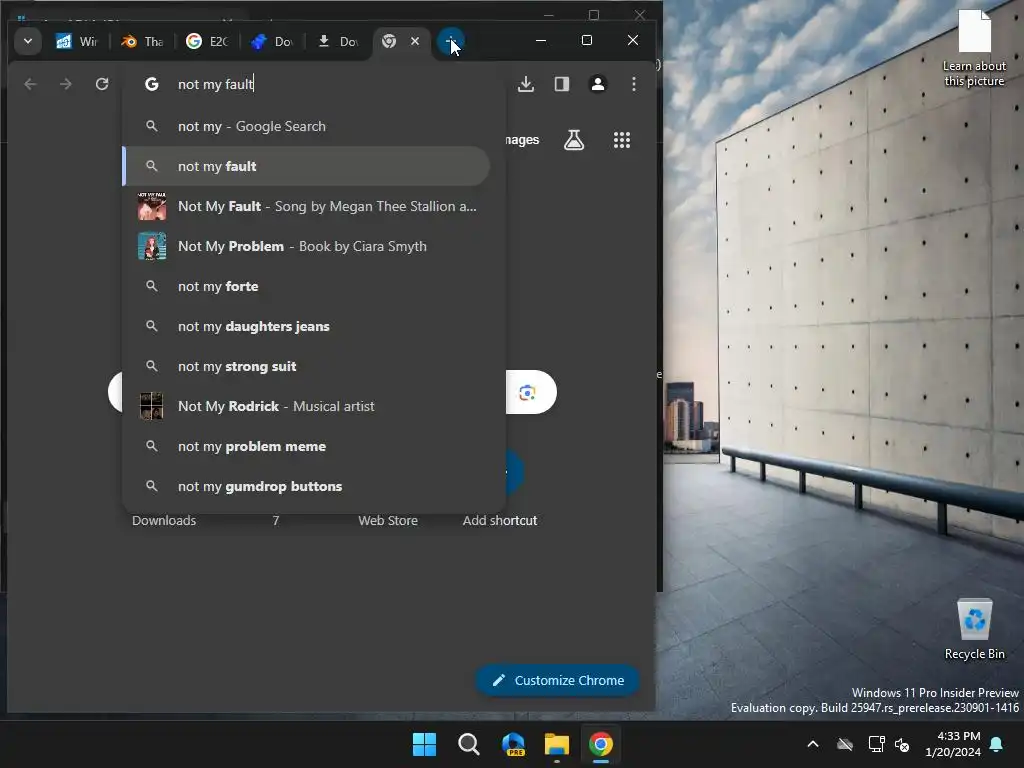
Task: Switch to the Blender 'Tha' tab
Action: click(142, 42)
